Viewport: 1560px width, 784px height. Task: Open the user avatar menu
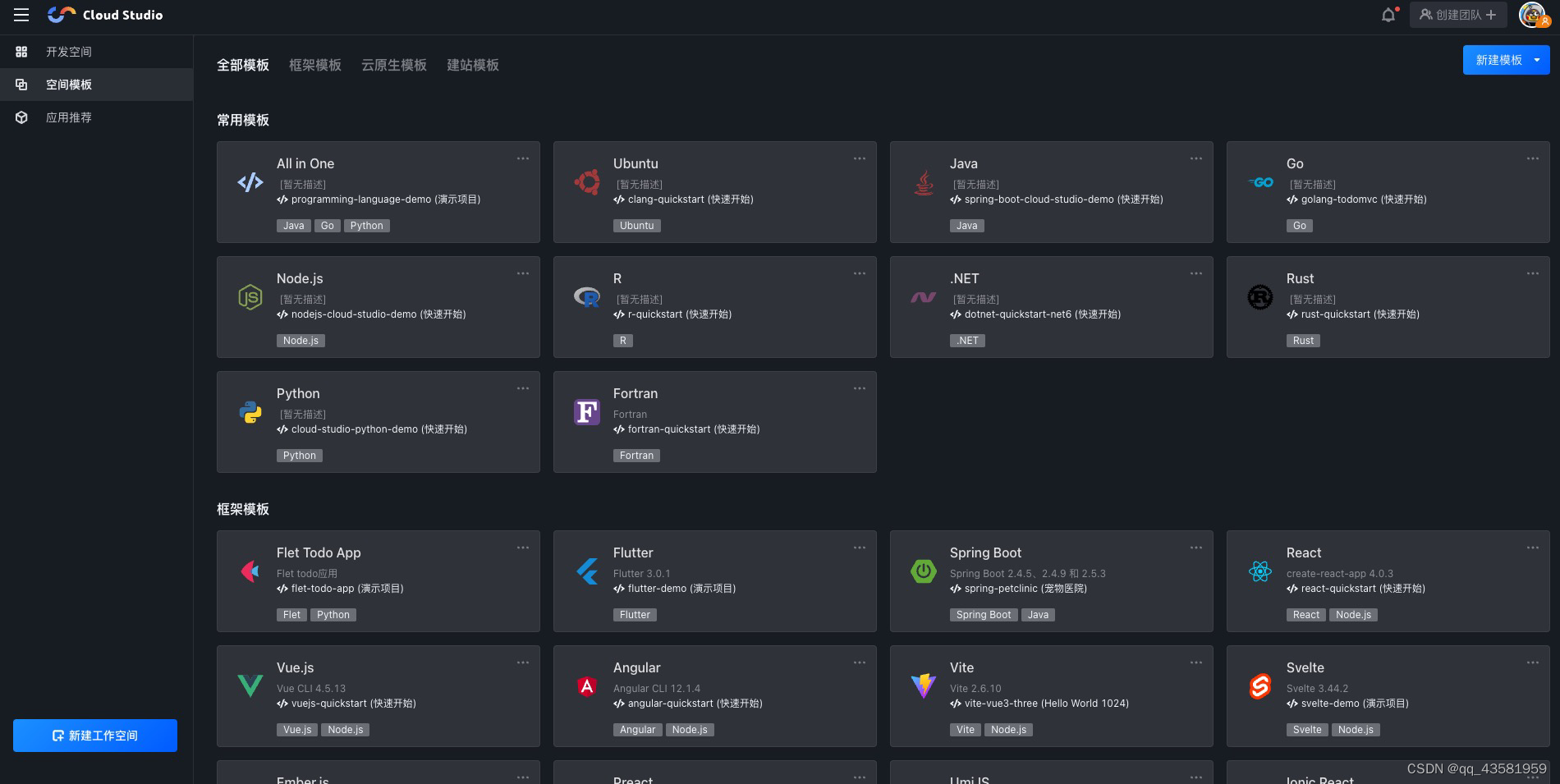pyautogui.click(x=1533, y=15)
